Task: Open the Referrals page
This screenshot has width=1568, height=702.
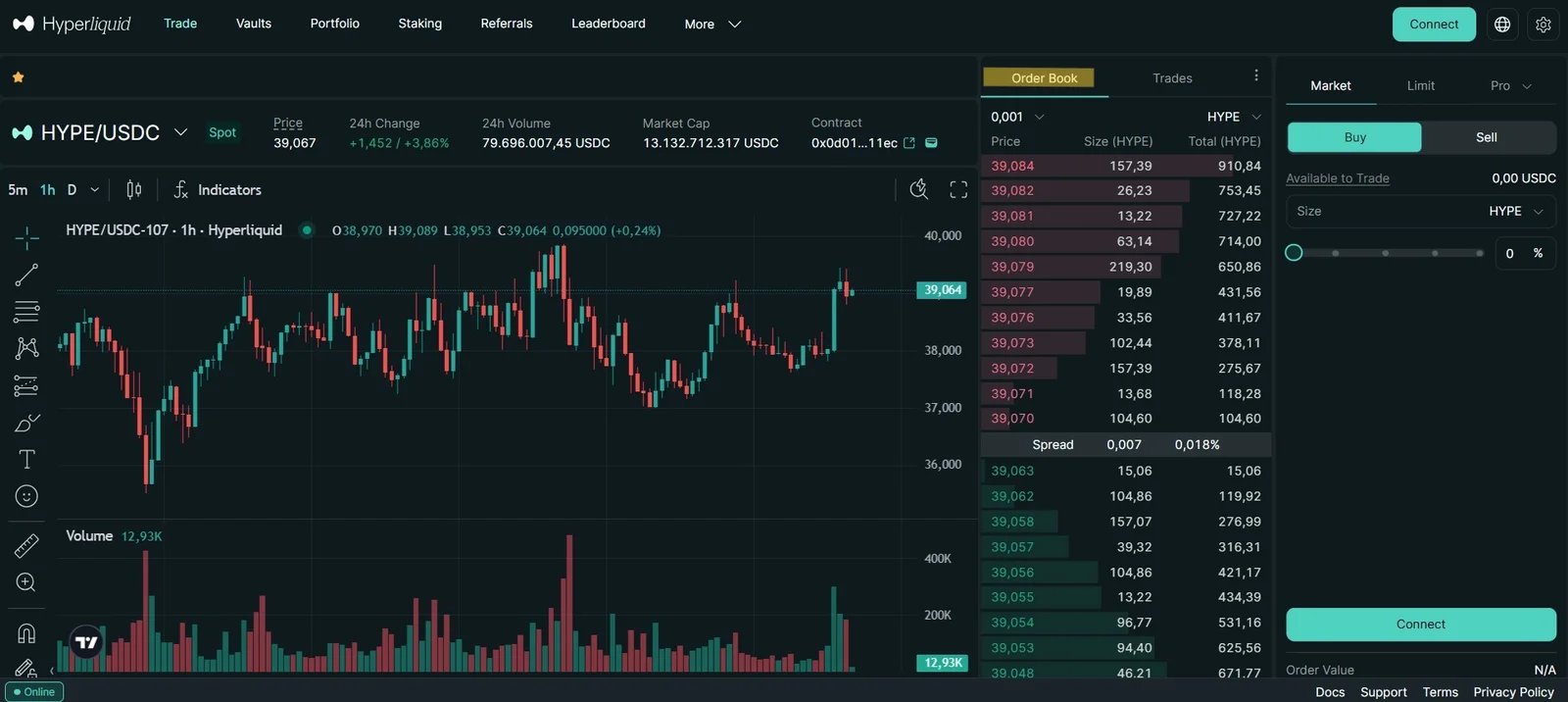Action: [x=507, y=24]
